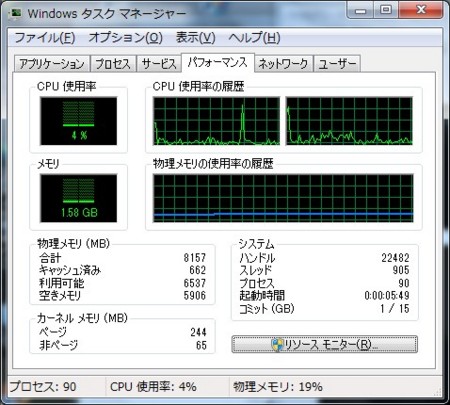Viewport: 450px width, 405px height.
Task: Select the パフォーマンス tab
Action: (x=218, y=62)
